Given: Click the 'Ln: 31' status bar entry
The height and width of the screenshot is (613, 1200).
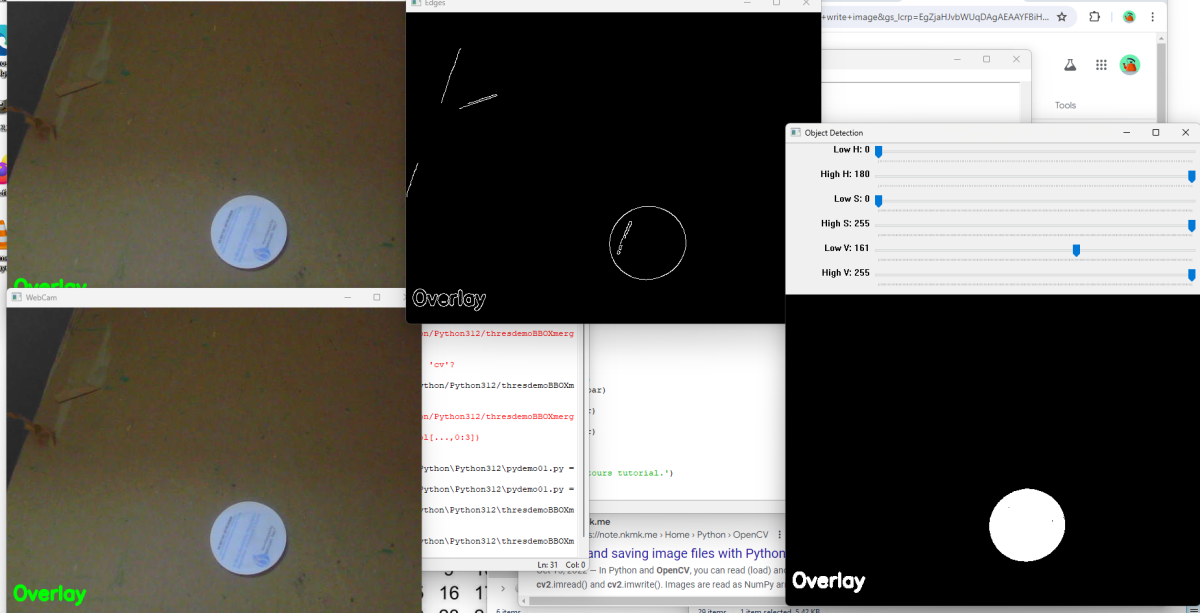Looking at the screenshot, I should [x=546, y=565].
